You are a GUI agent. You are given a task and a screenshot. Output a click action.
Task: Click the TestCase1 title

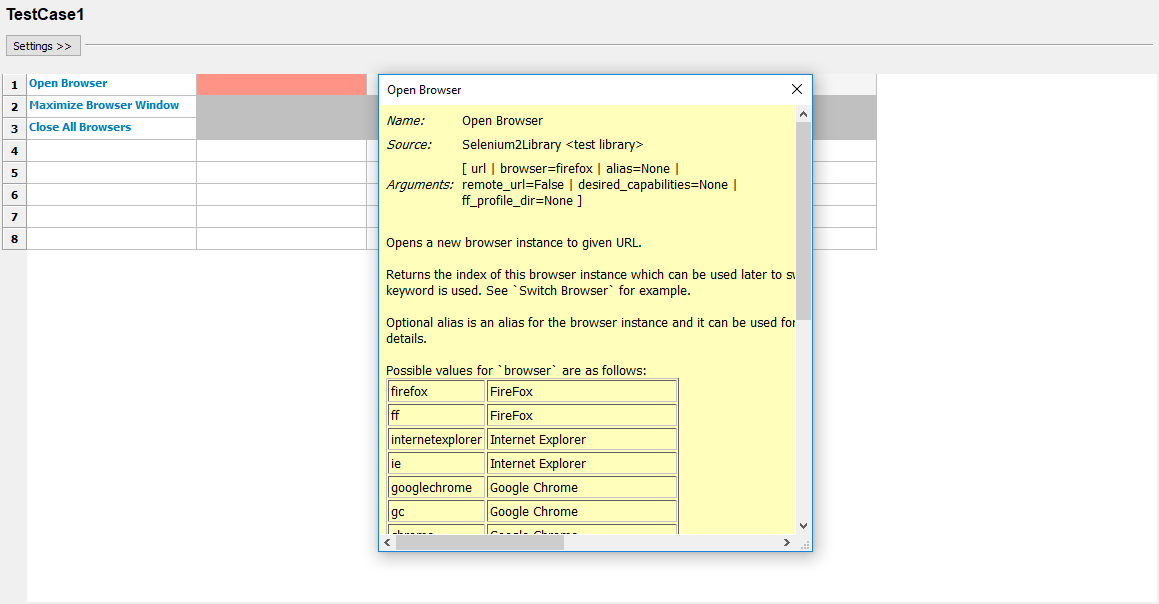pyautogui.click(x=44, y=15)
